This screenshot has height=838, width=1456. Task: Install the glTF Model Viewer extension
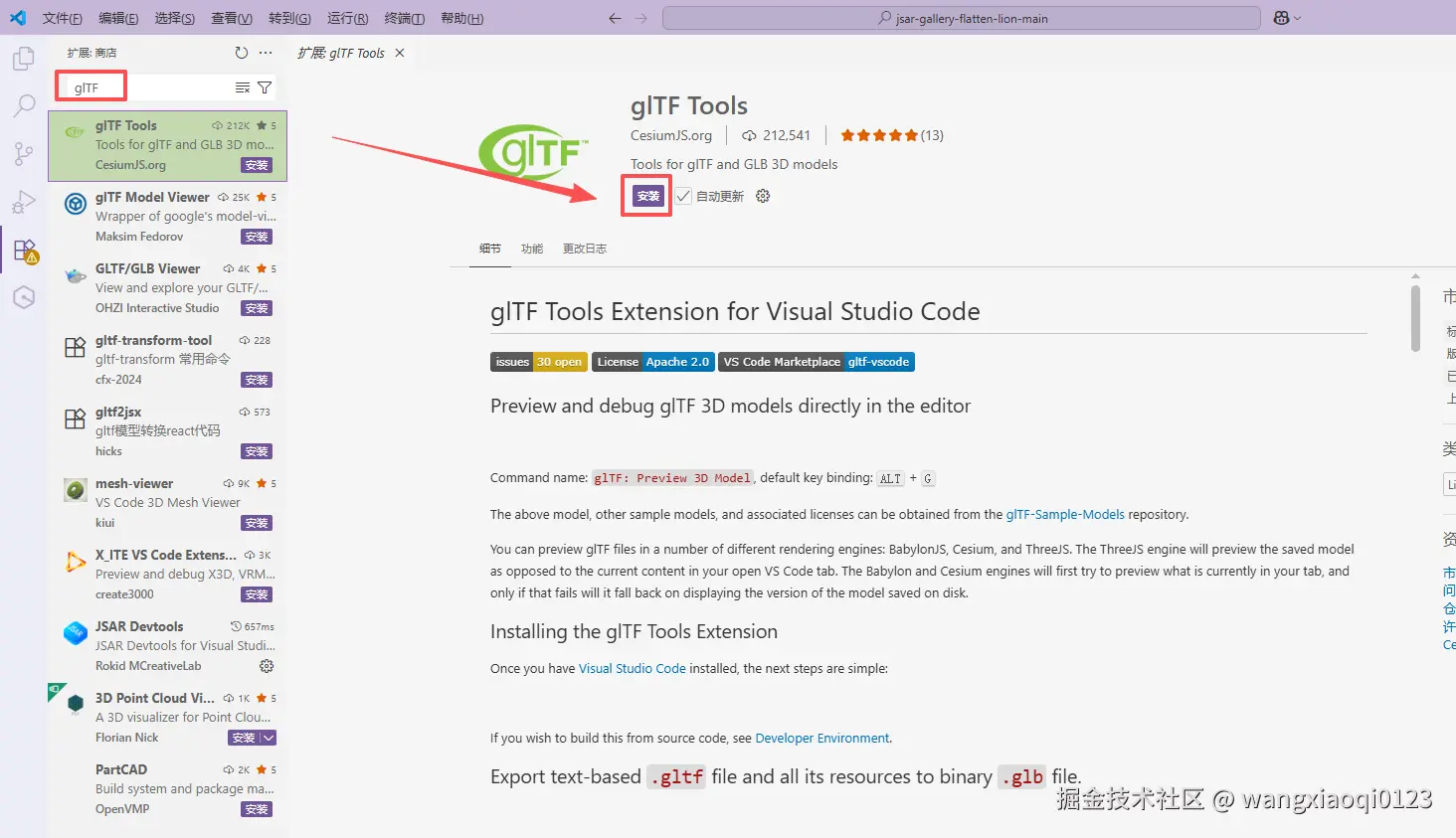(257, 237)
